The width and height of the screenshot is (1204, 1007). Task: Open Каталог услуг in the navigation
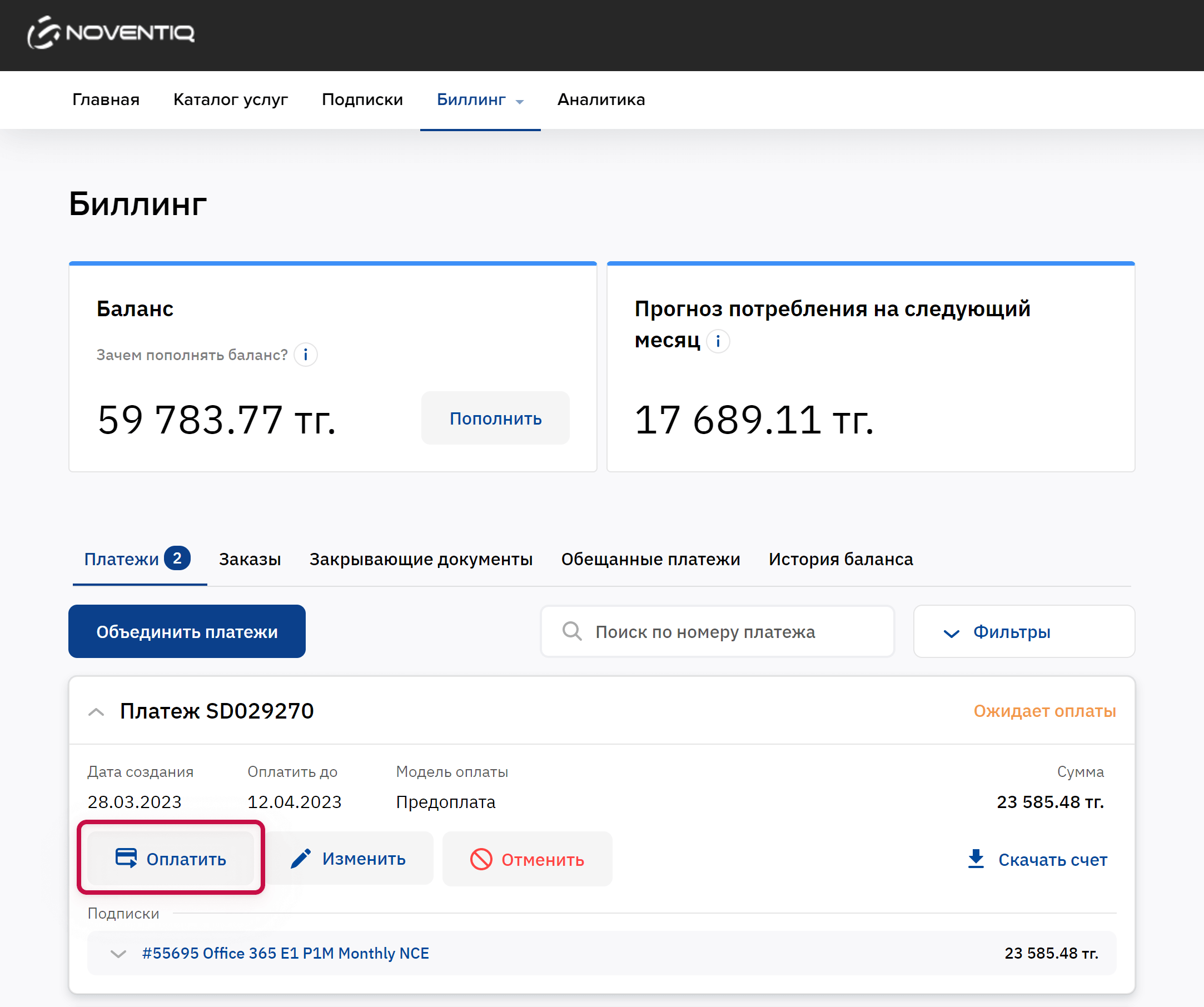[231, 99]
